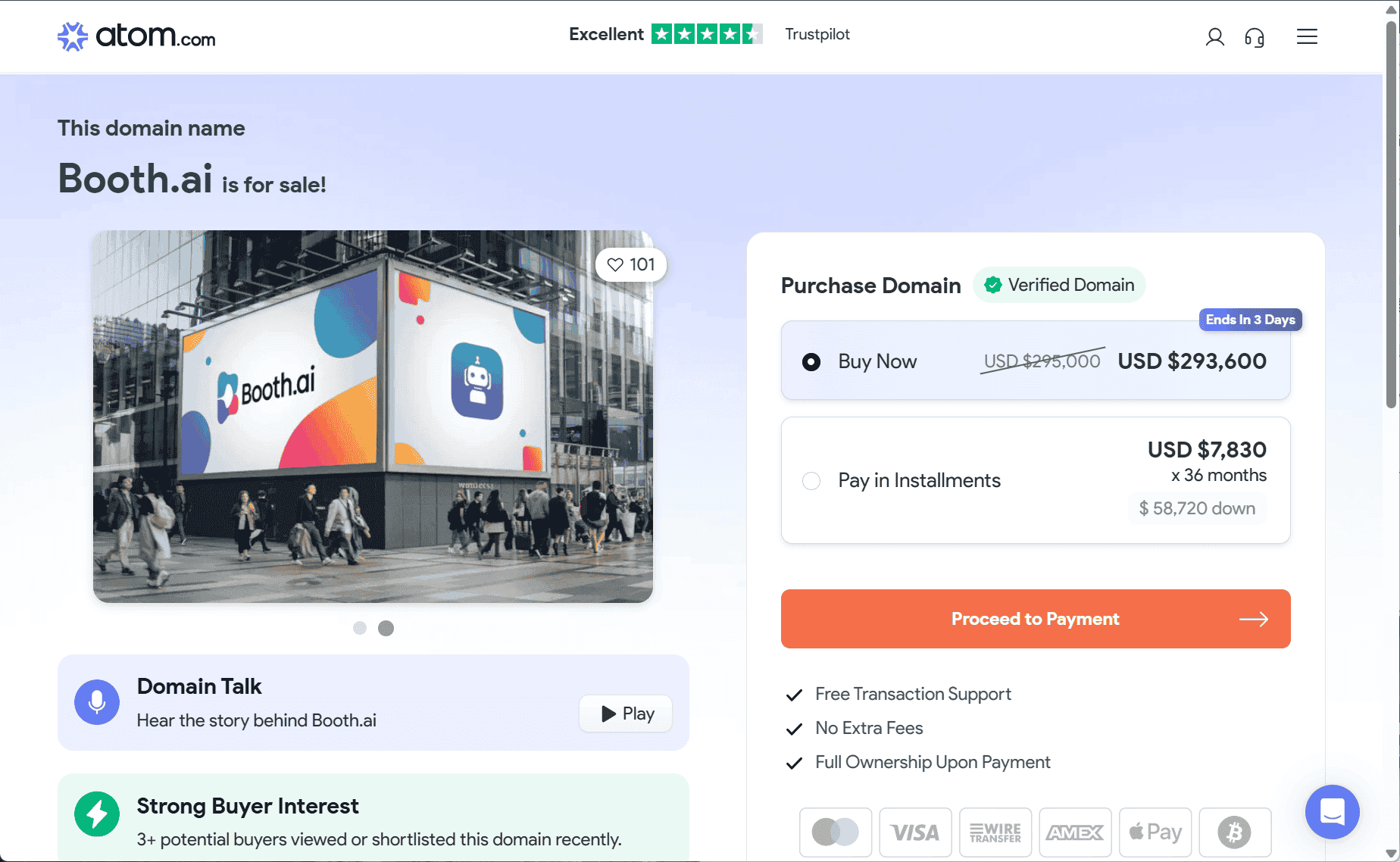Click the headset support icon
1400x862 pixels.
1255,37
